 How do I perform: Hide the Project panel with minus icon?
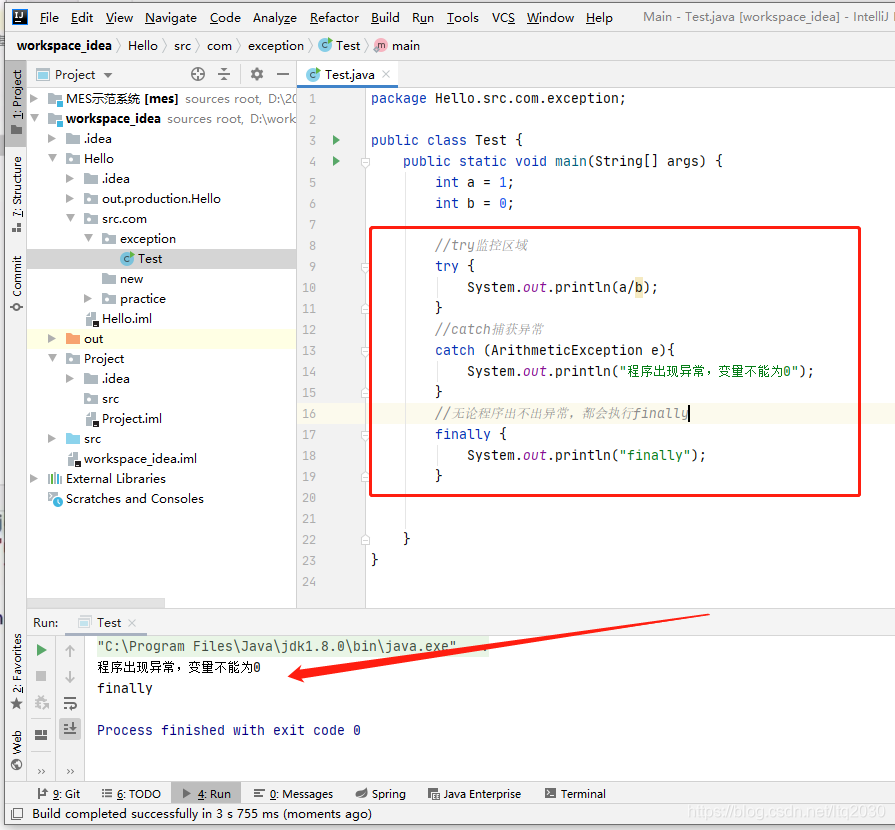pos(283,74)
